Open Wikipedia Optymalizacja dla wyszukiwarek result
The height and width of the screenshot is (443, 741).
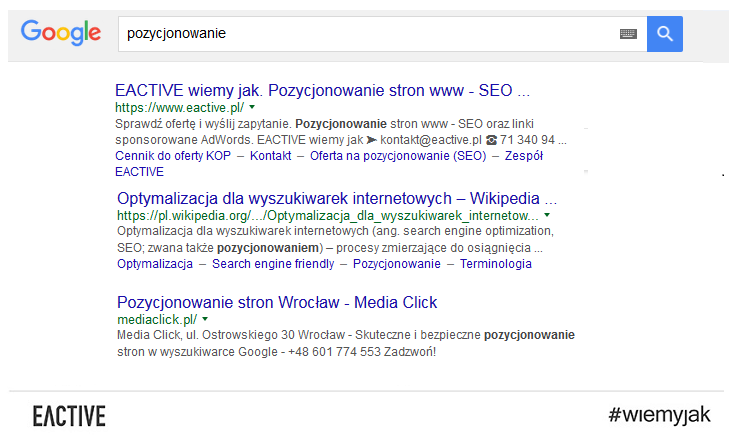click(x=337, y=198)
